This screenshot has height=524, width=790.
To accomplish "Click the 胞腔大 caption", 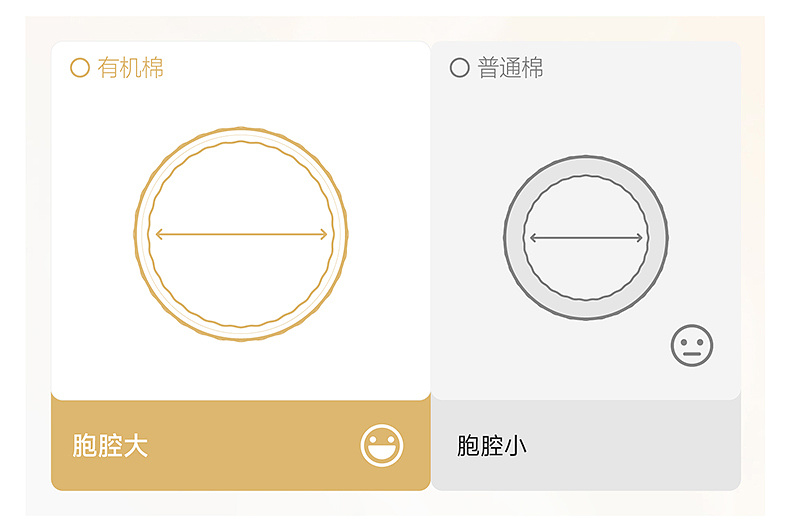I will point(110,446).
